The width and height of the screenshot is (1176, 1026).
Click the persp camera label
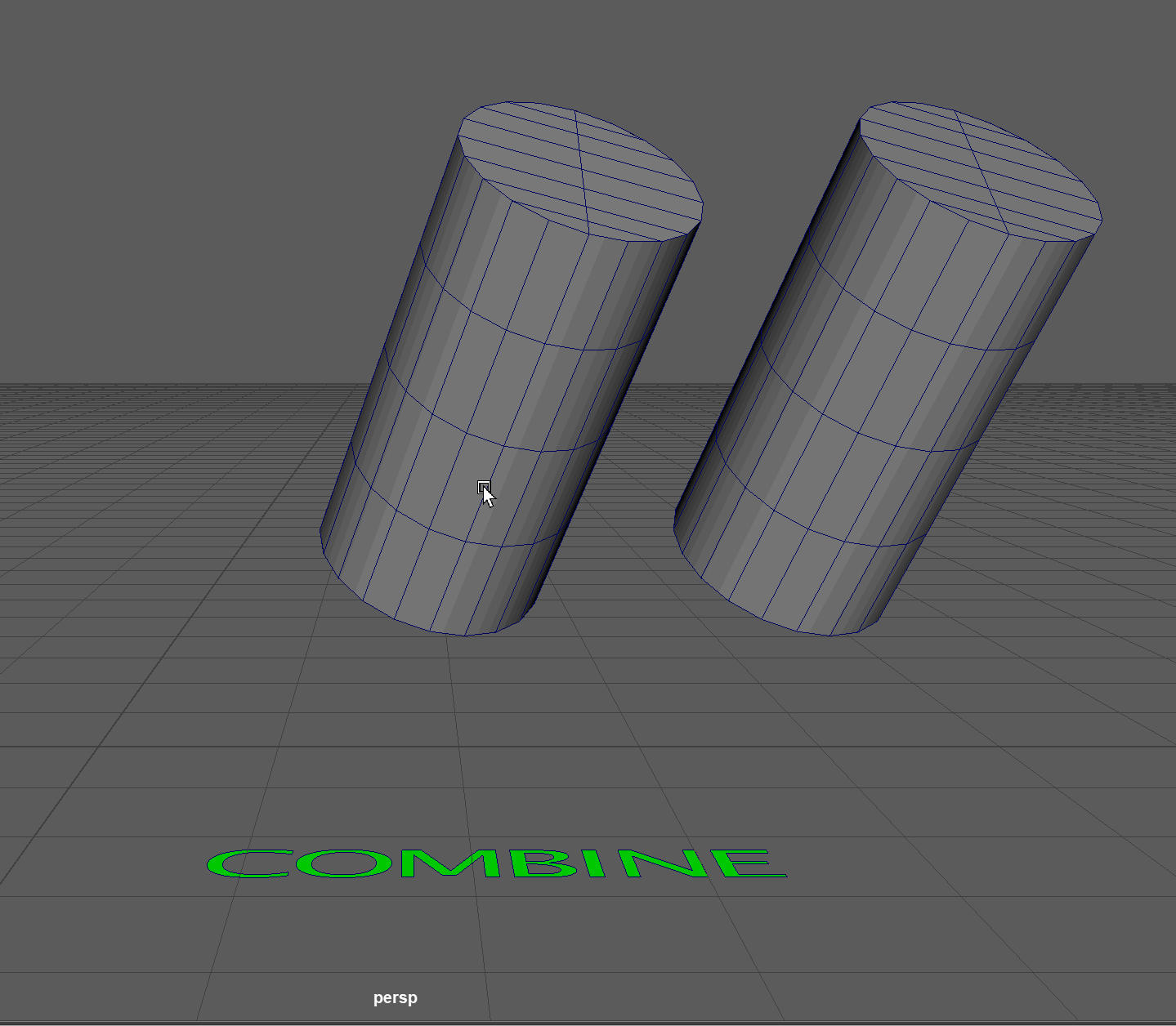click(395, 997)
